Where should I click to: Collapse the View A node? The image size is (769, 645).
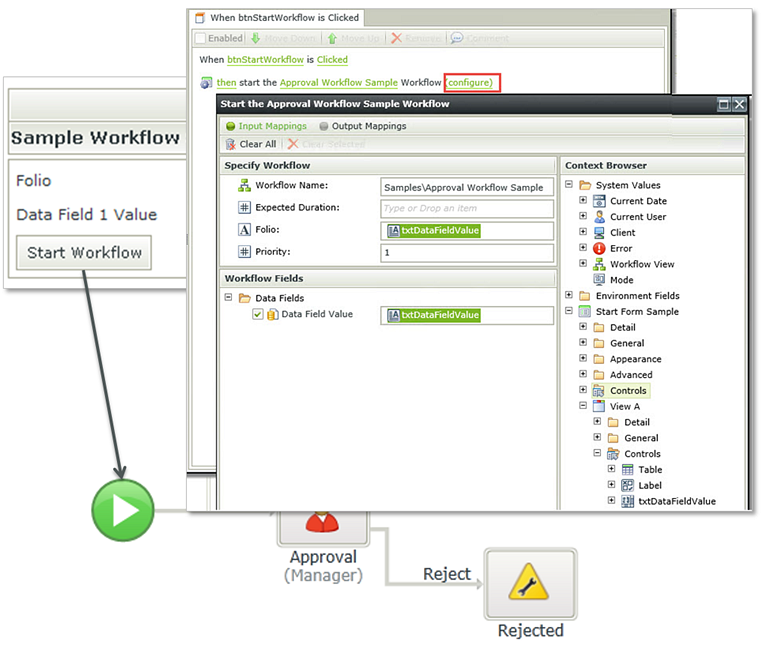pyautogui.click(x=583, y=405)
